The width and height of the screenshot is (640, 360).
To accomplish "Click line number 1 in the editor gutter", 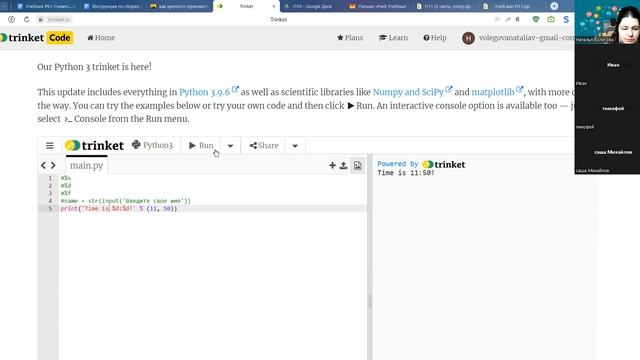I will pos(50,178).
